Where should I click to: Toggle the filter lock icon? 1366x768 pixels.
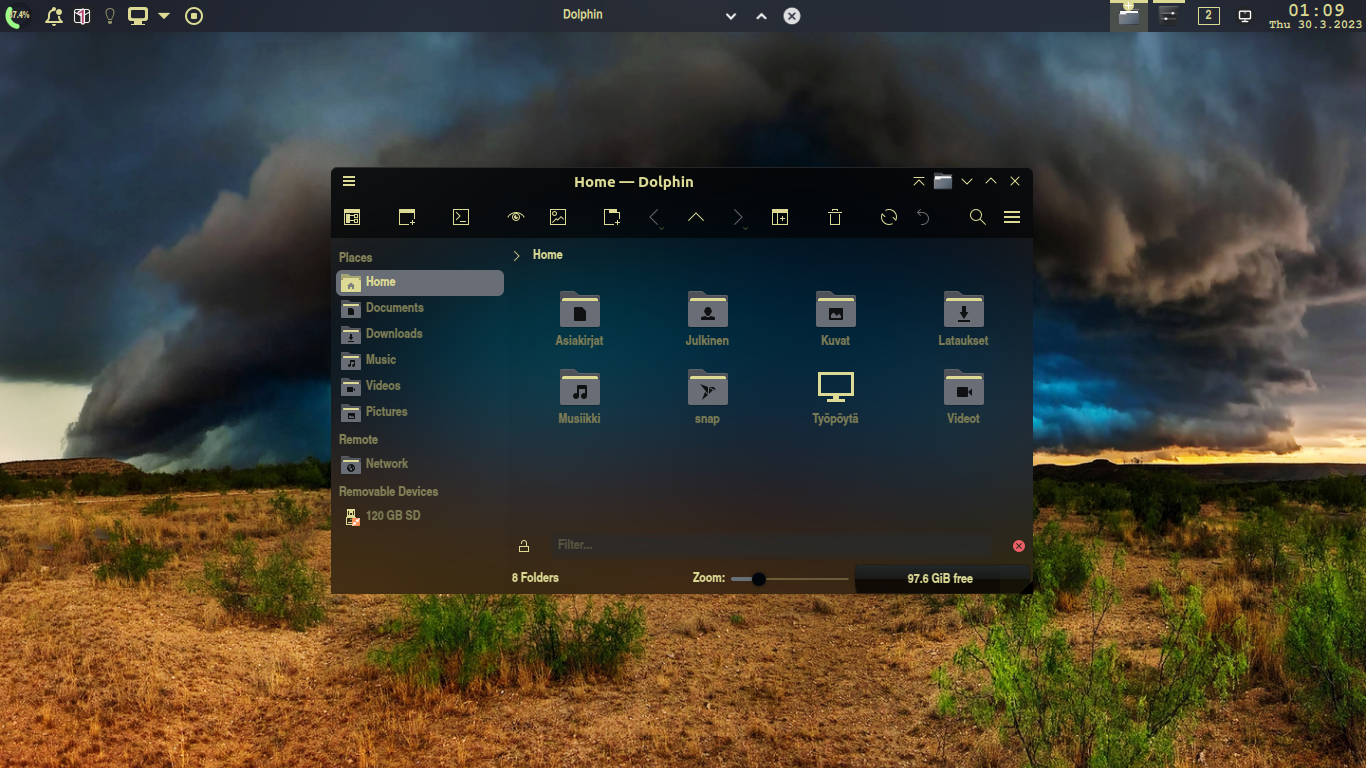524,546
